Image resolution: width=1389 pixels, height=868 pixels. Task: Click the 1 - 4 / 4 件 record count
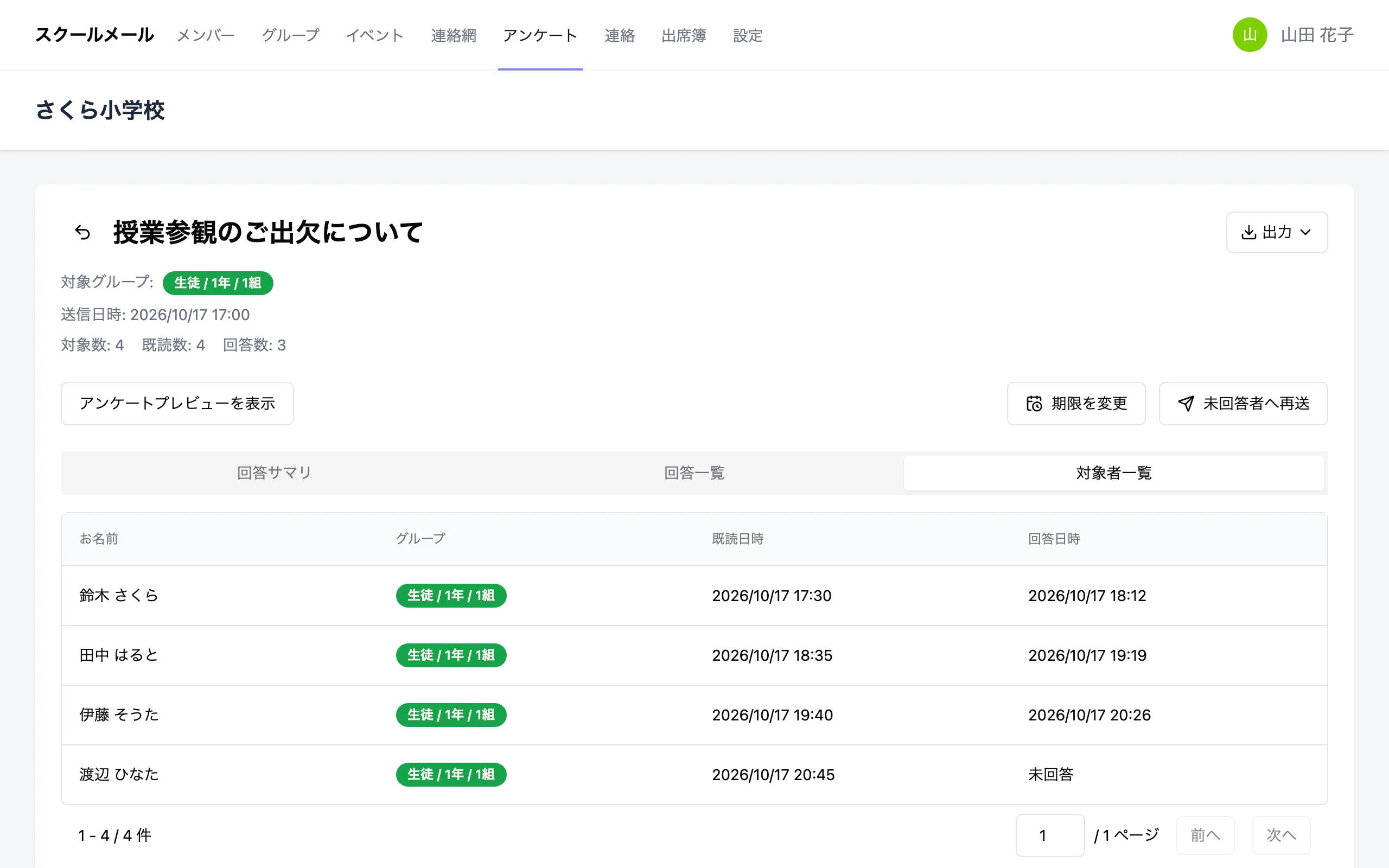click(x=115, y=835)
